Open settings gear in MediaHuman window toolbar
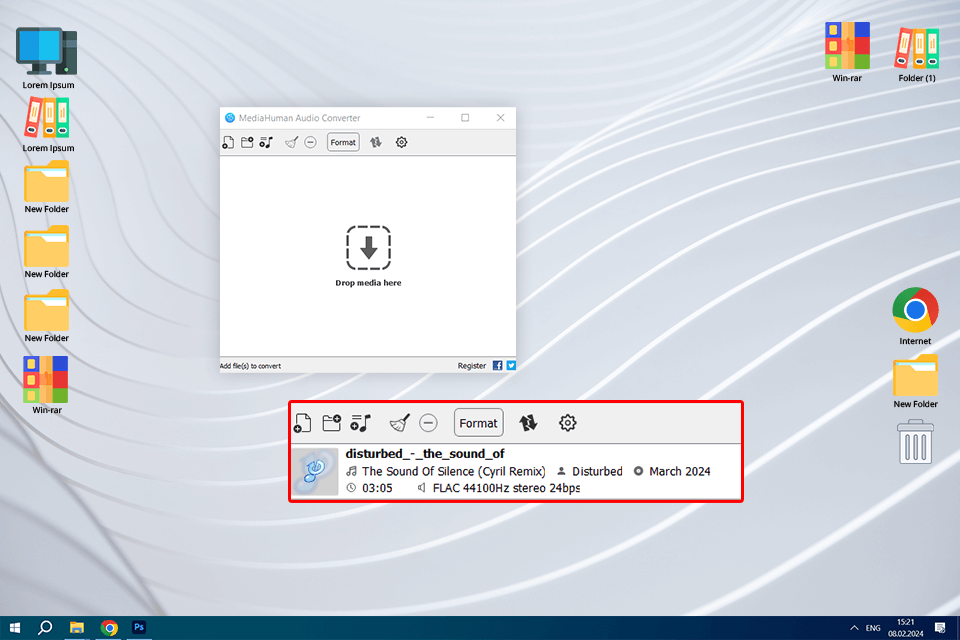Image resolution: width=960 pixels, height=640 pixels. click(x=401, y=142)
